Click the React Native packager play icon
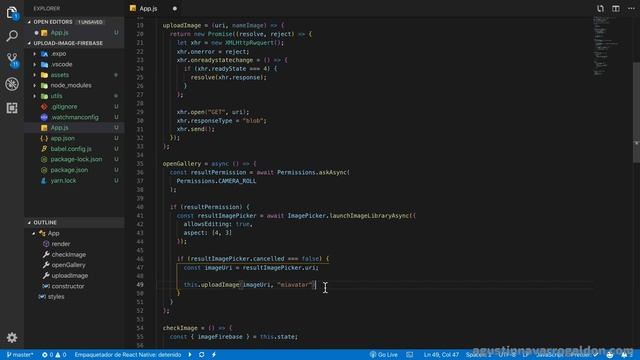The width and height of the screenshot is (640, 360). tap(190, 355)
